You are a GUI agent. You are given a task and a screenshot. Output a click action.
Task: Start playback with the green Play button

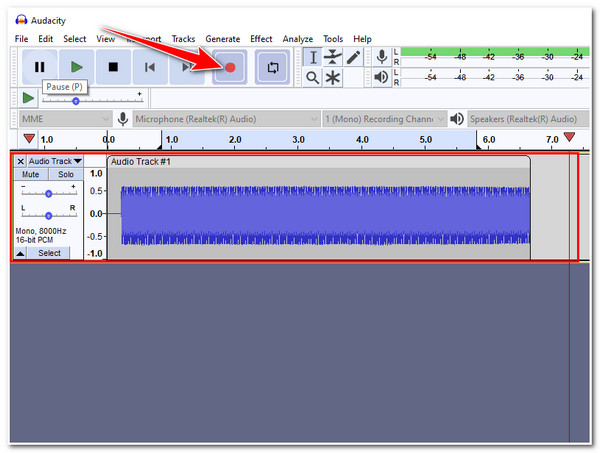point(77,67)
